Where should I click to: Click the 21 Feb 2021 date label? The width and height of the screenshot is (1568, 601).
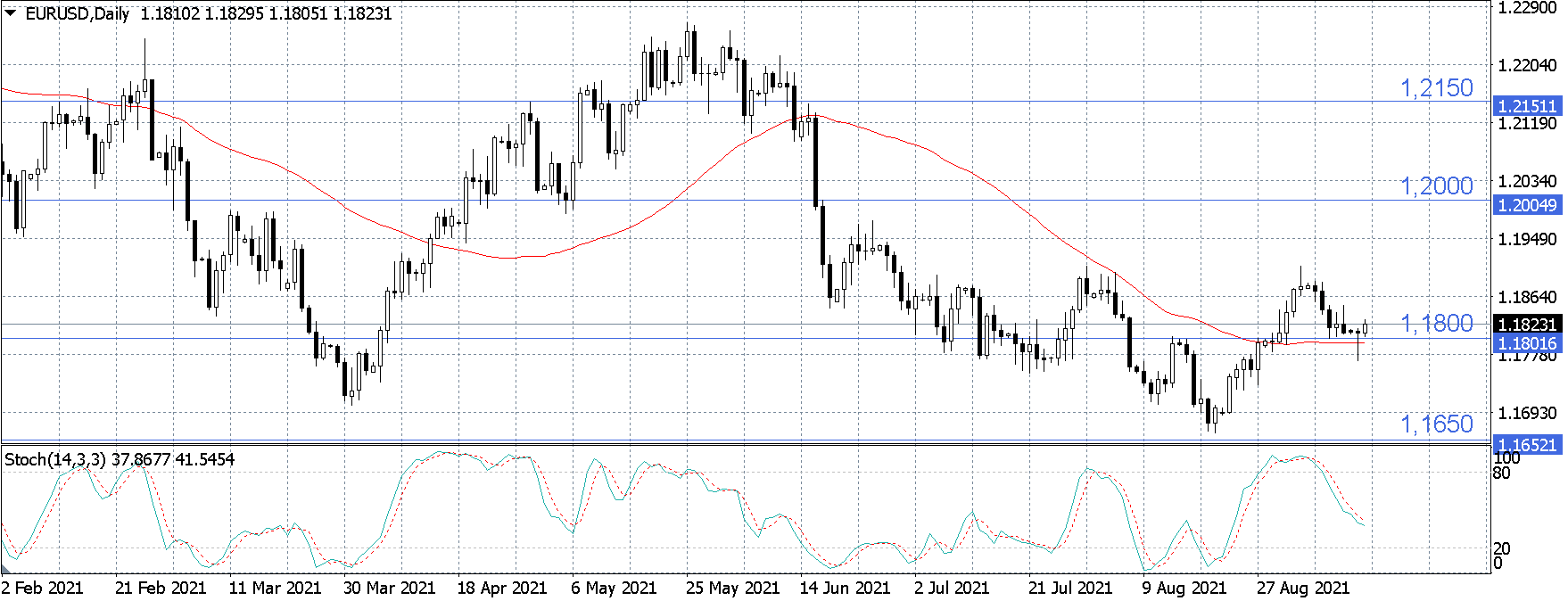161,588
